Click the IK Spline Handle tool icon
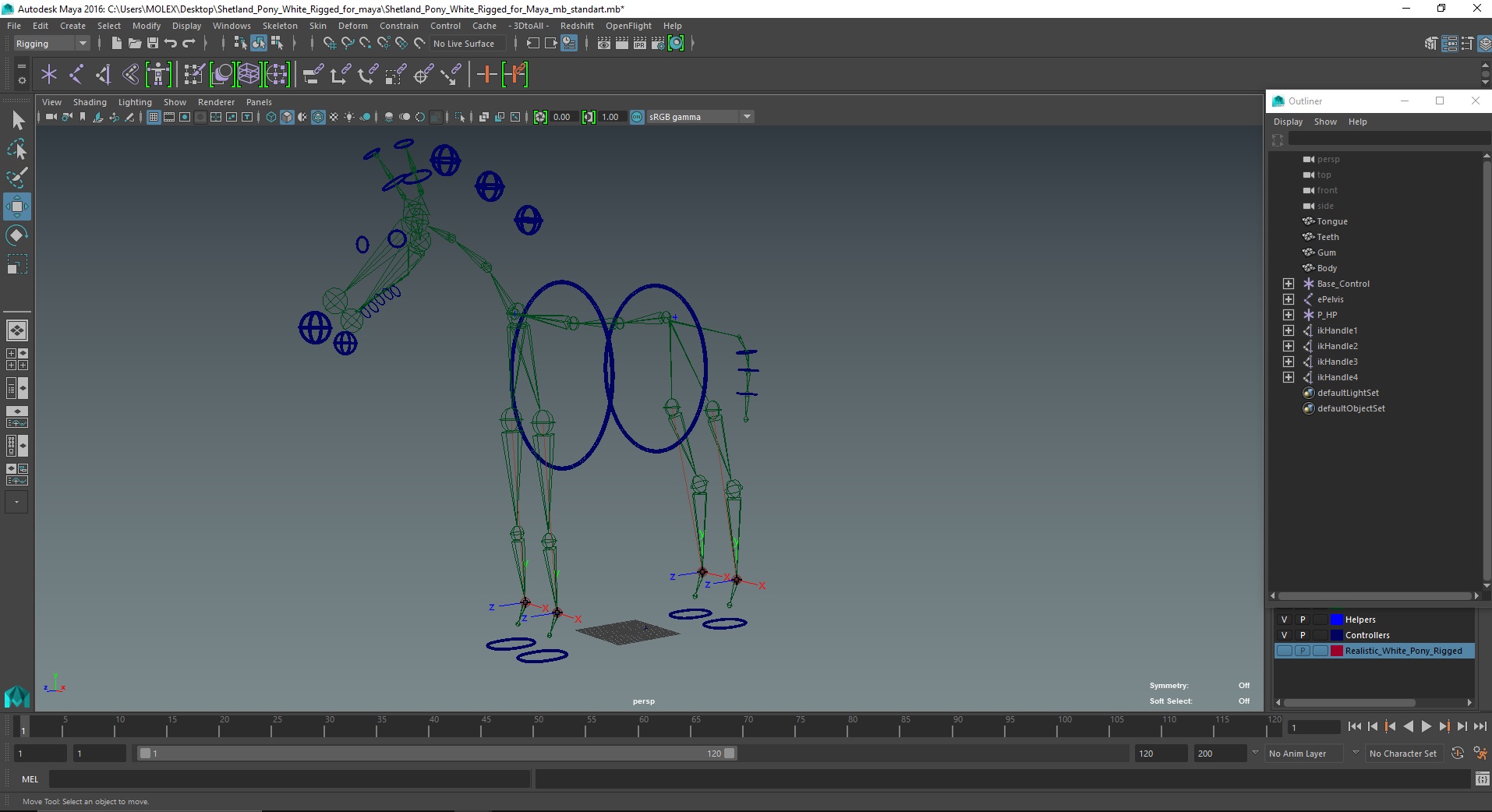The height and width of the screenshot is (812, 1492). (130, 75)
